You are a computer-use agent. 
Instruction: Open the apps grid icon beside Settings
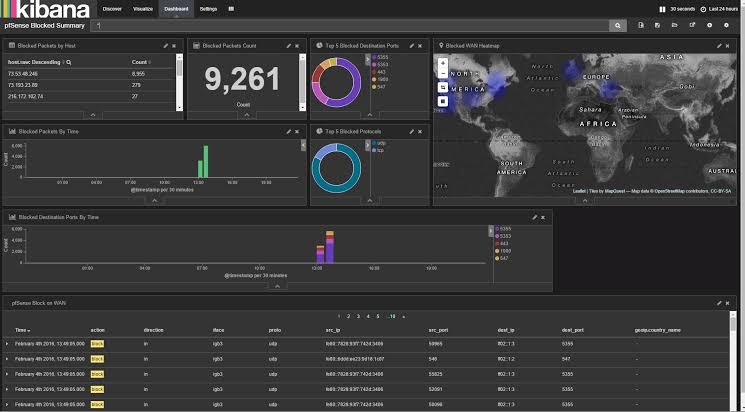231,9
